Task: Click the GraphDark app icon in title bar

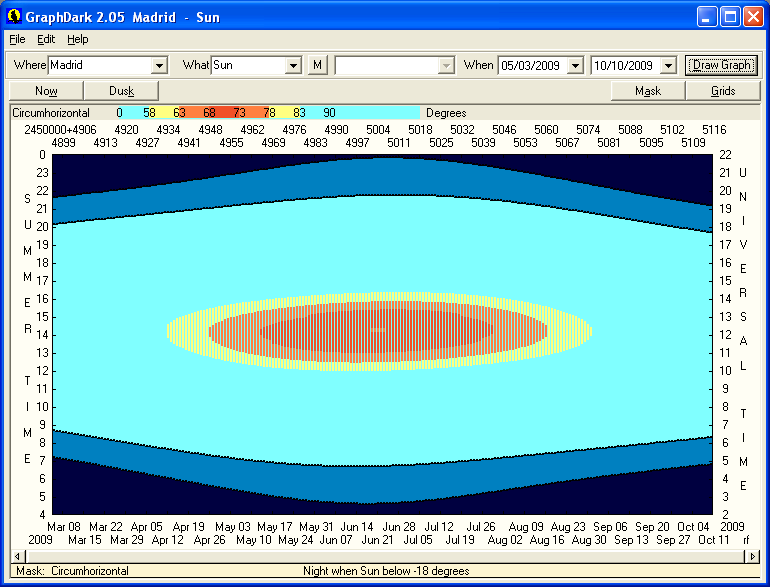Action: [14, 17]
